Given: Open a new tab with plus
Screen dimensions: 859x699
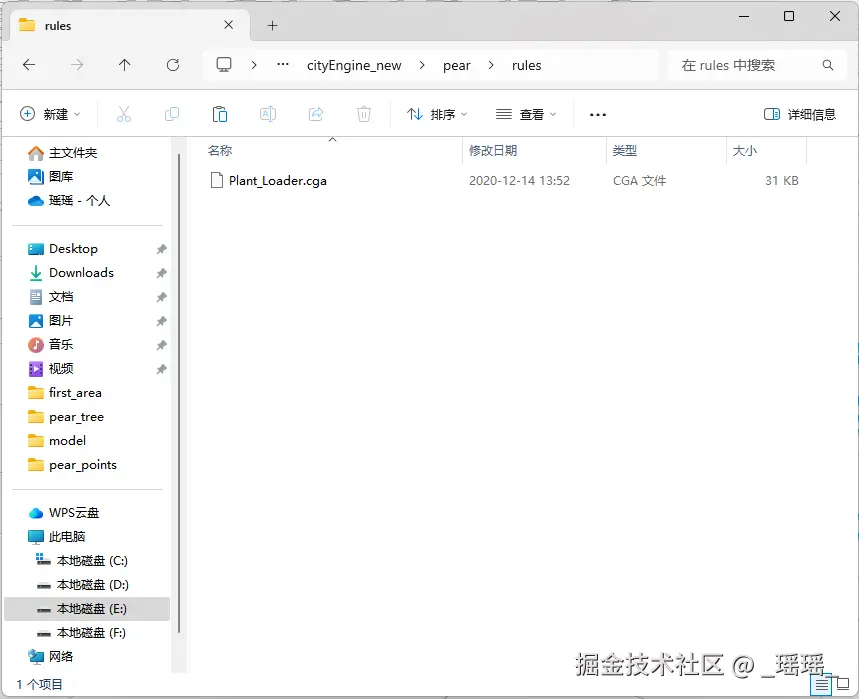Looking at the screenshot, I should click(272, 25).
